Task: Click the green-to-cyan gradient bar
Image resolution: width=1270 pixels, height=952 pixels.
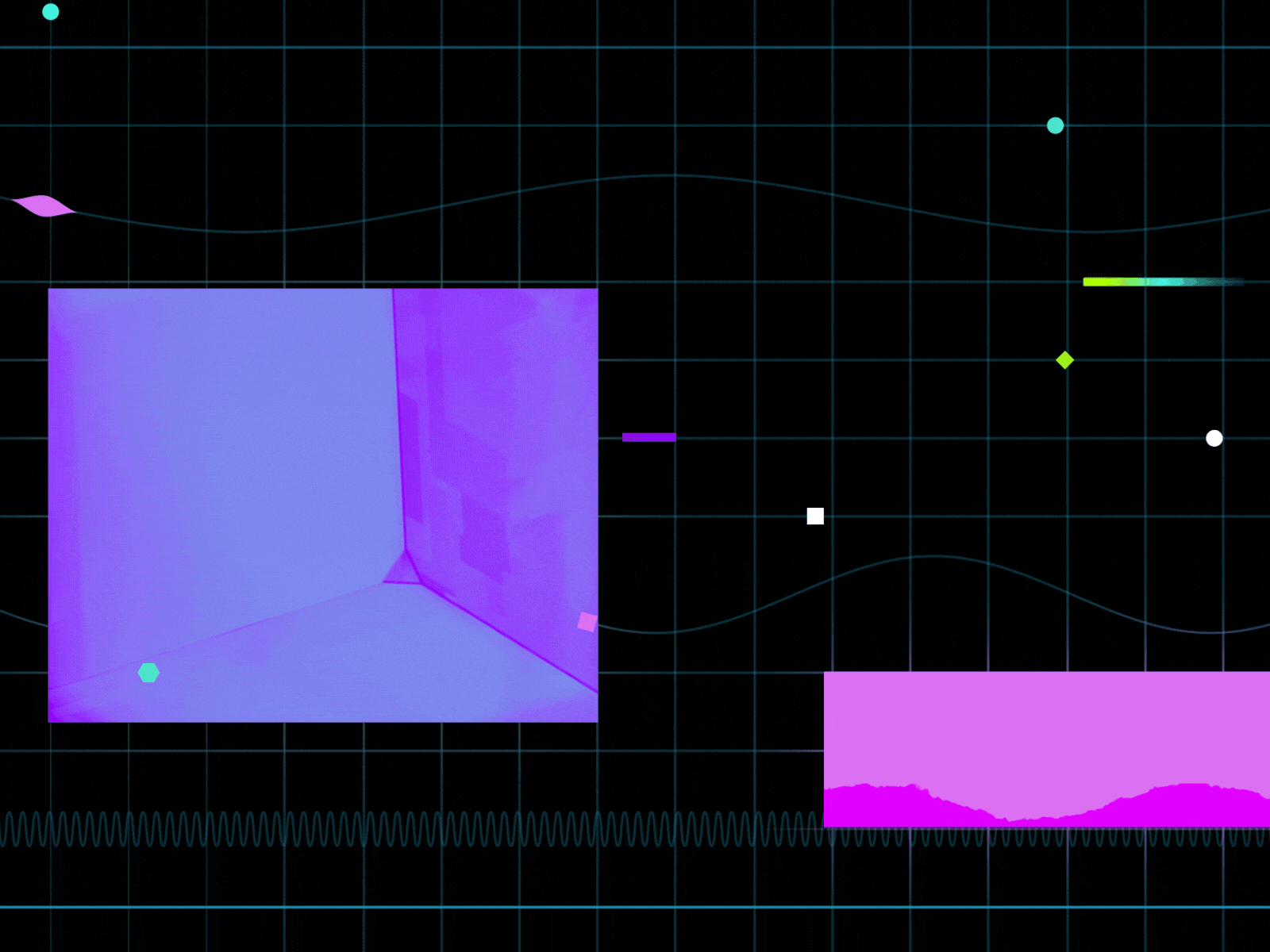Action: tap(1164, 282)
